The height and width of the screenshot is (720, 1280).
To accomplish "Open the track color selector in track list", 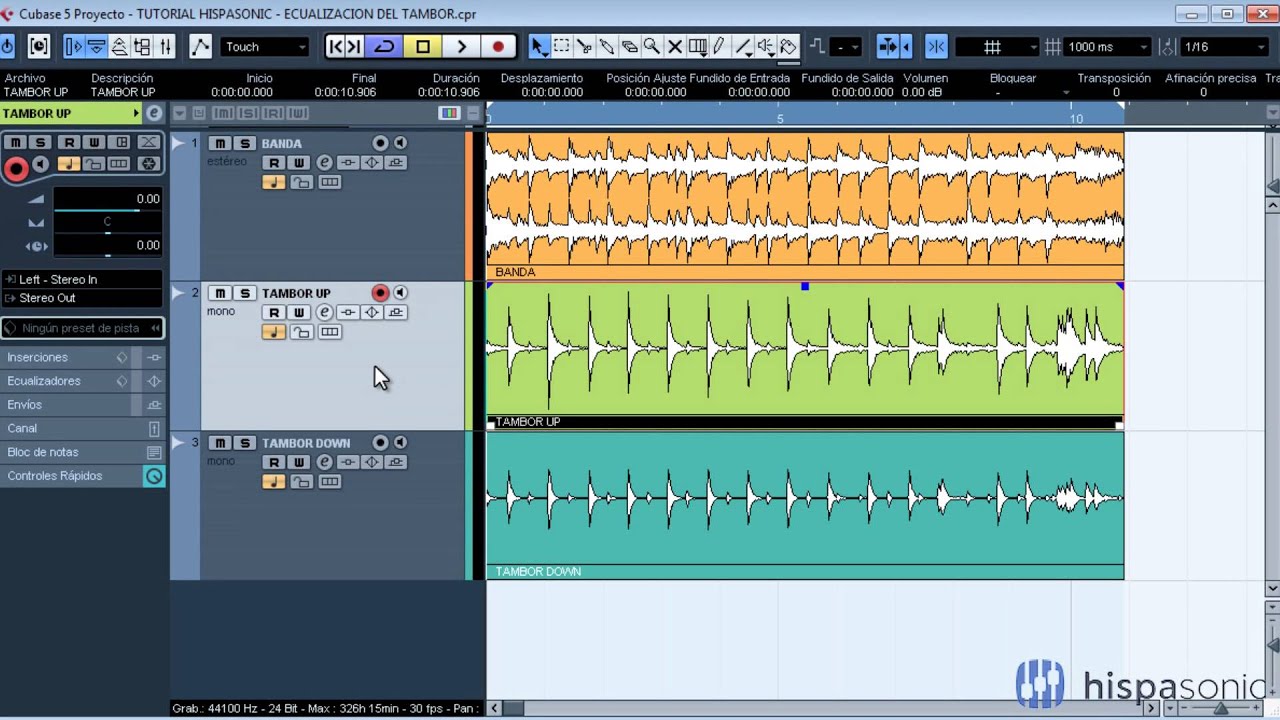I will [450, 113].
